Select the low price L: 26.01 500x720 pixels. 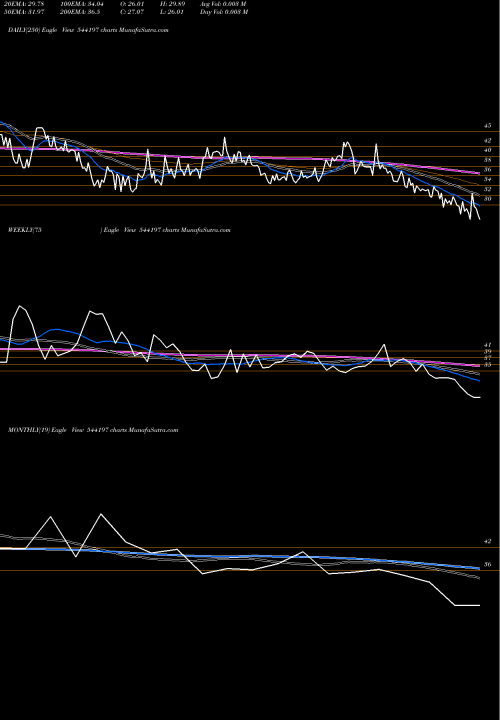click(x=171, y=12)
